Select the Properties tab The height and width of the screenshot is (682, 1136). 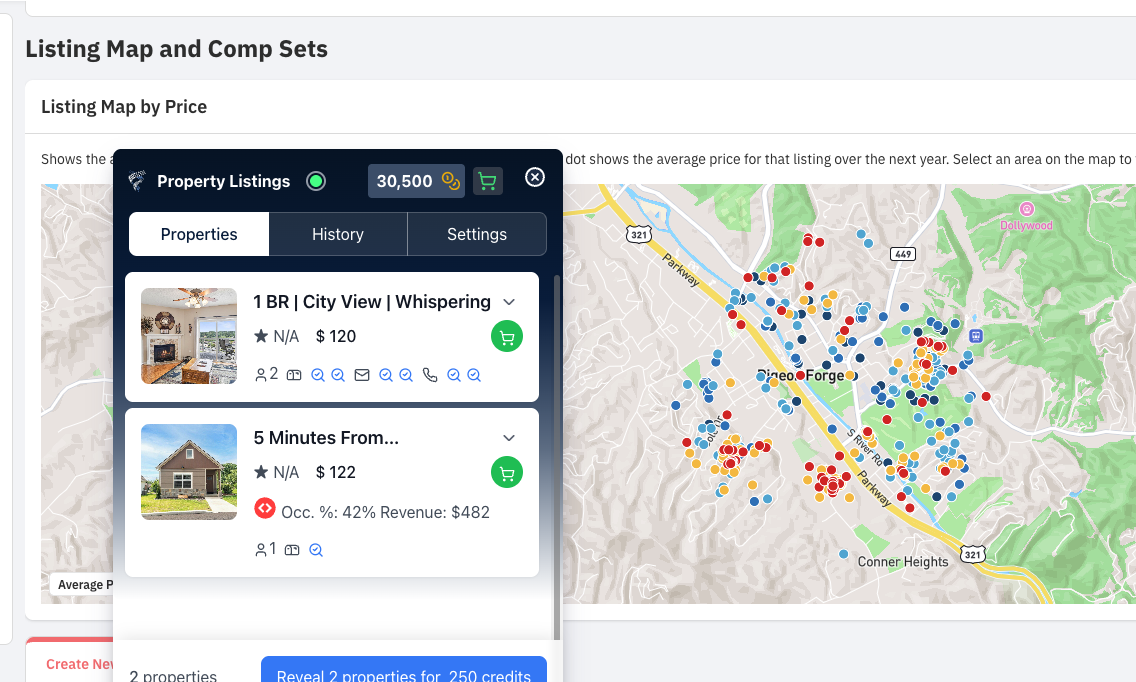click(x=198, y=233)
